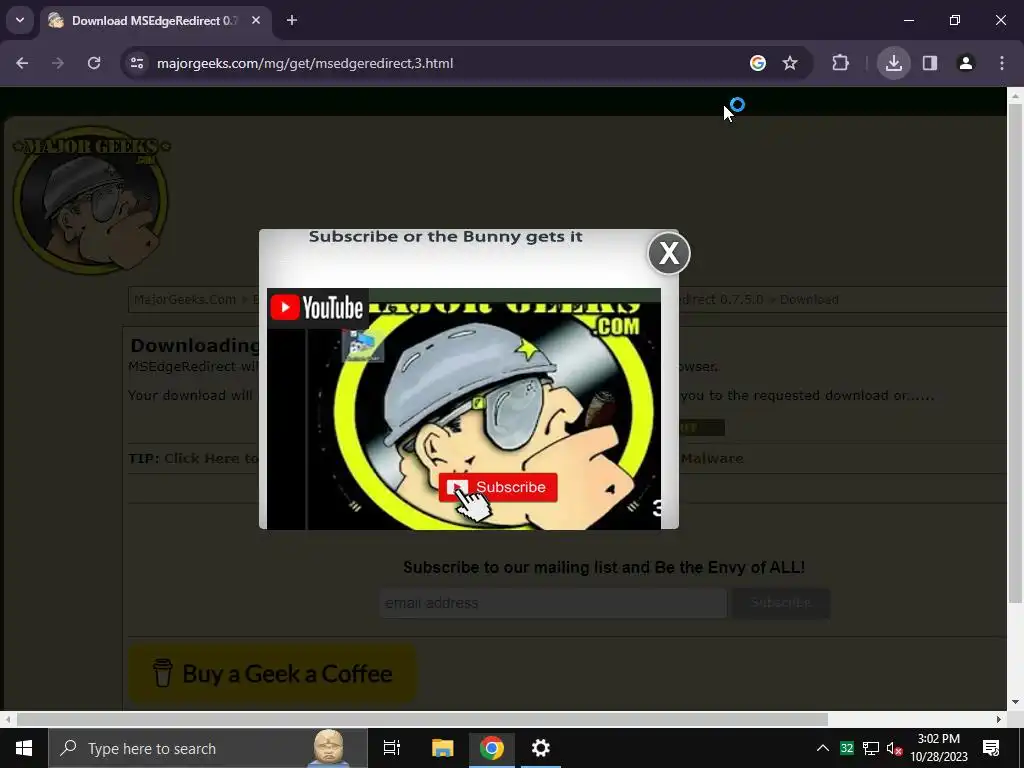Click the horizontal page scrollbar
Image resolution: width=1024 pixels, height=768 pixels.
coord(422,720)
